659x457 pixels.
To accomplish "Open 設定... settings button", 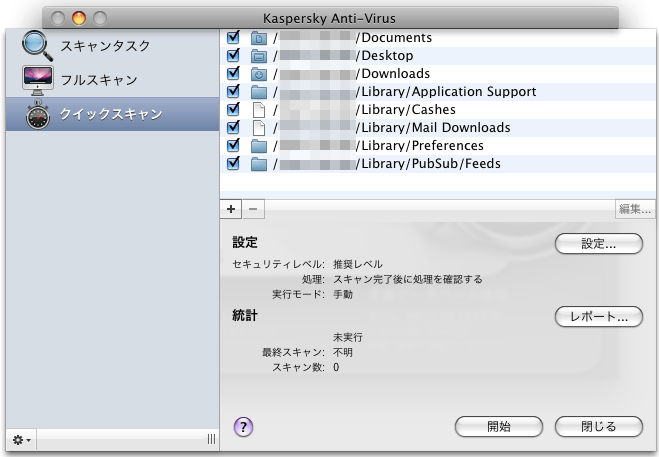I will (598, 244).
